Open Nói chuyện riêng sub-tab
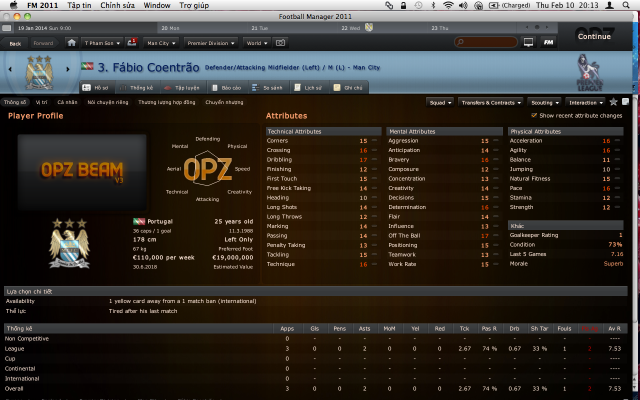 (108, 102)
